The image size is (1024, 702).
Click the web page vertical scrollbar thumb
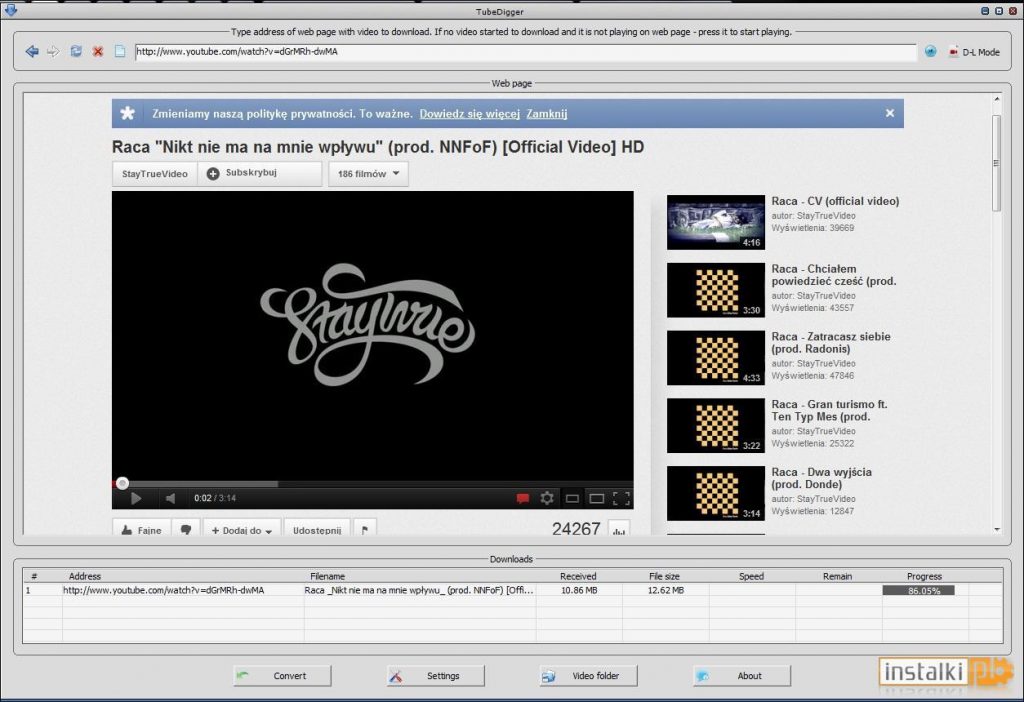pyautogui.click(x=997, y=163)
